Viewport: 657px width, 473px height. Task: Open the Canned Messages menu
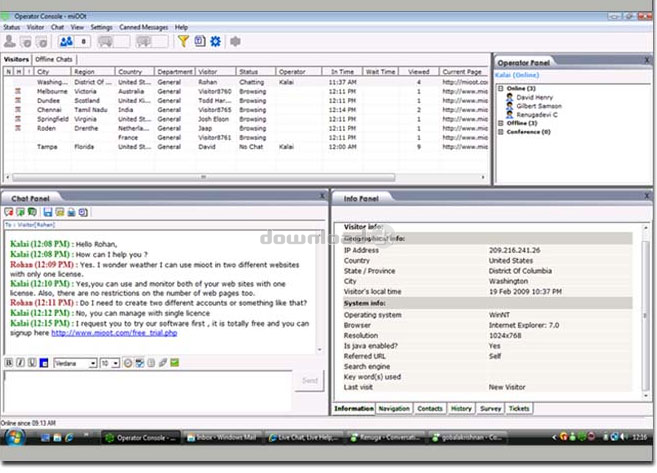[143, 27]
